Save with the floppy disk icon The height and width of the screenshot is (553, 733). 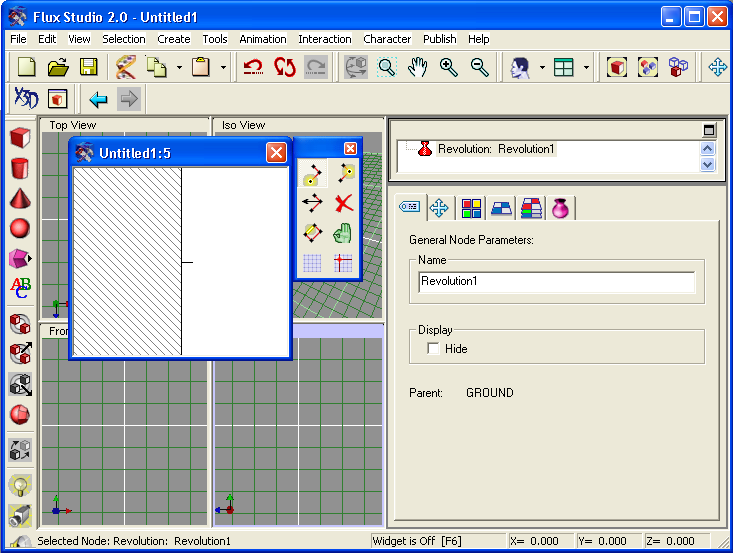pos(88,67)
